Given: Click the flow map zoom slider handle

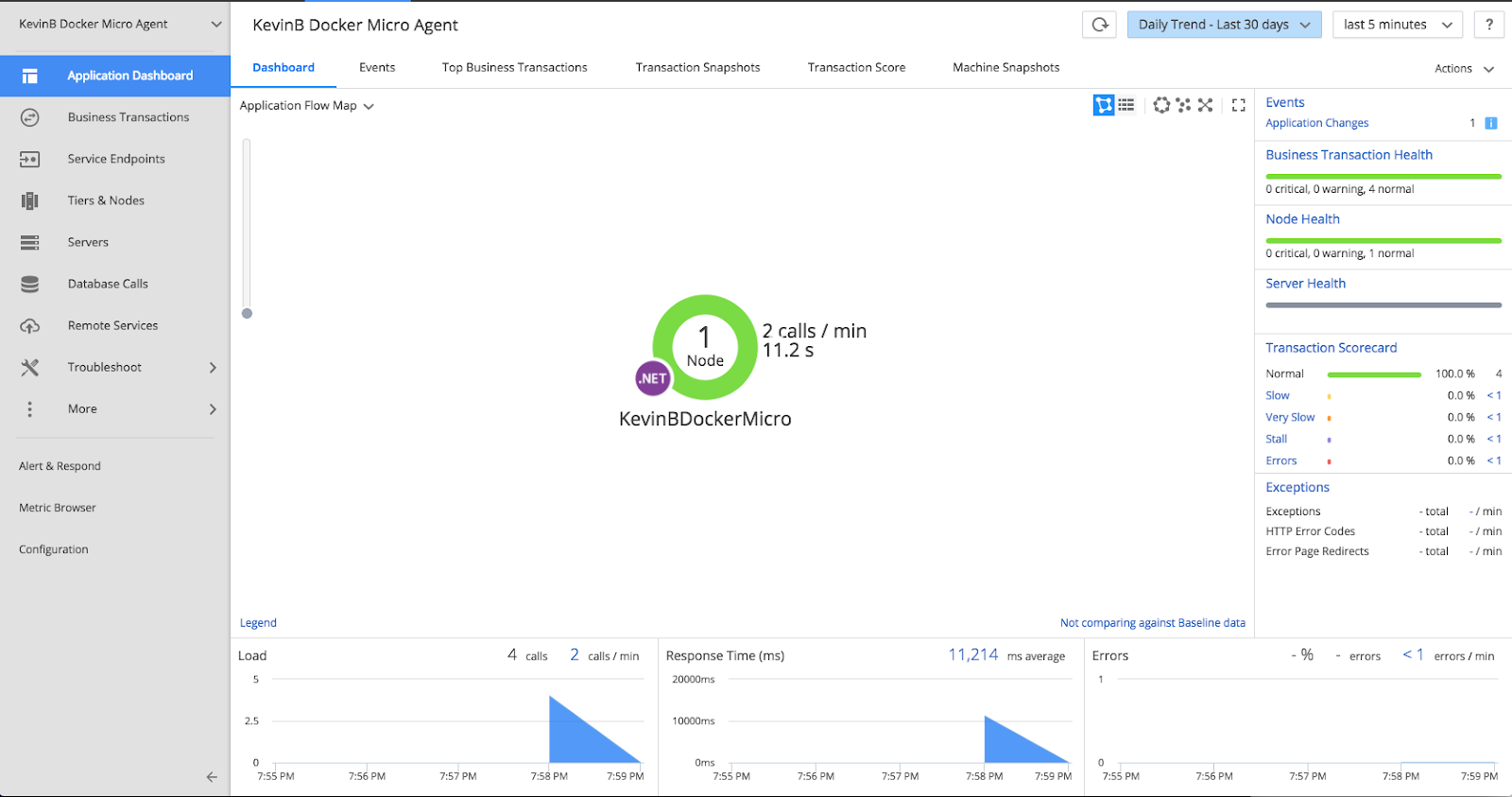Looking at the screenshot, I should 247,313.
